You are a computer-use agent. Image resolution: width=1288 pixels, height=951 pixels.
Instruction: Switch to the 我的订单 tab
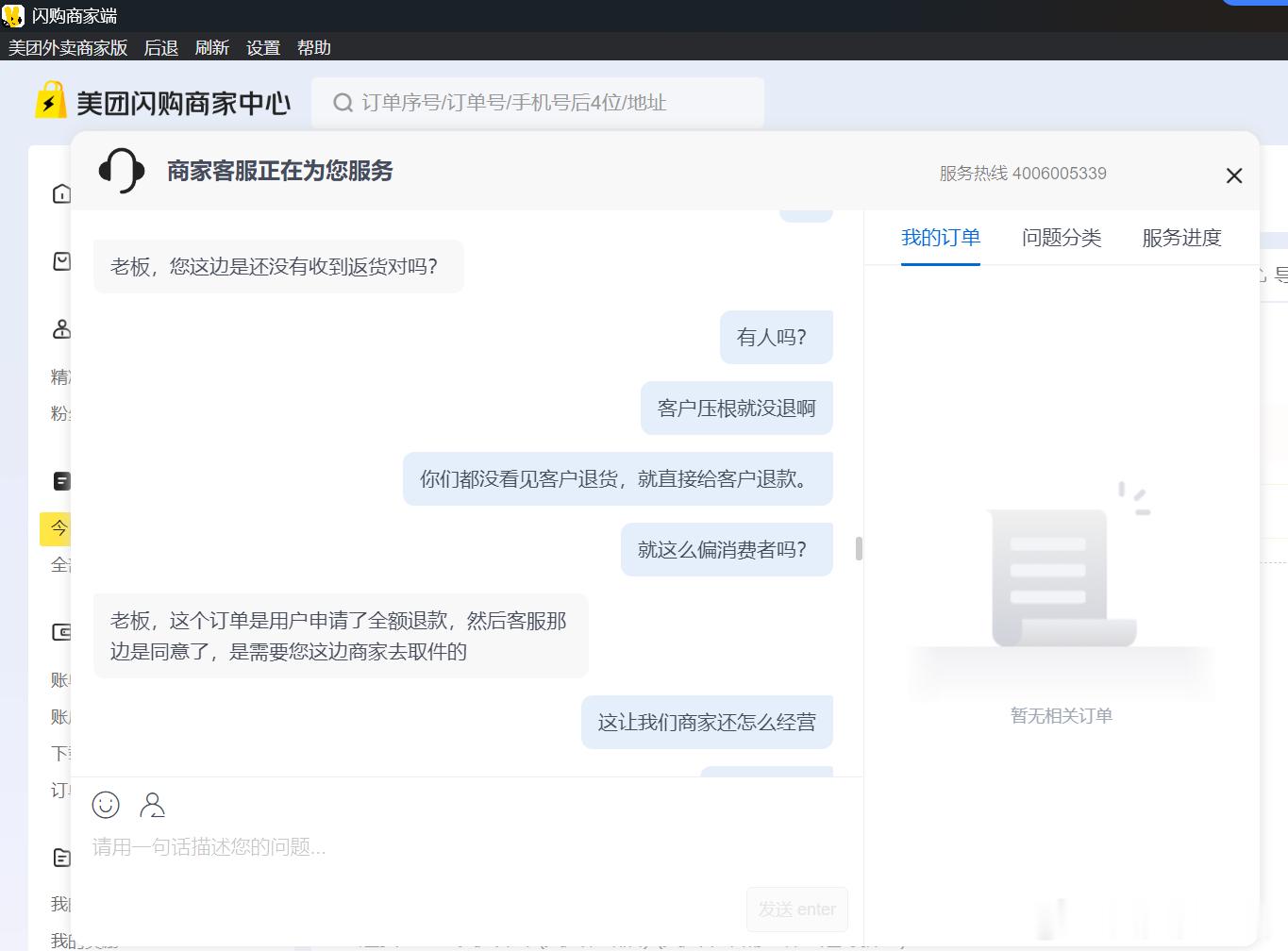click(x=941, y=238)
